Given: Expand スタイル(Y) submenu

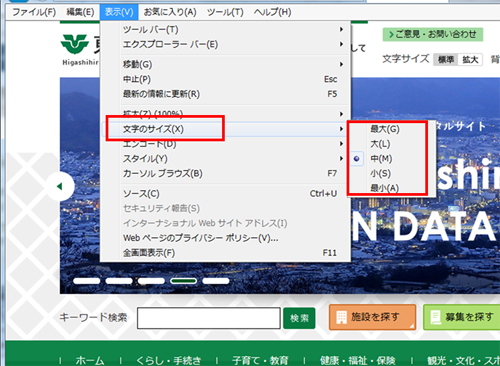Looking at the screenshot, I should 225,159.
